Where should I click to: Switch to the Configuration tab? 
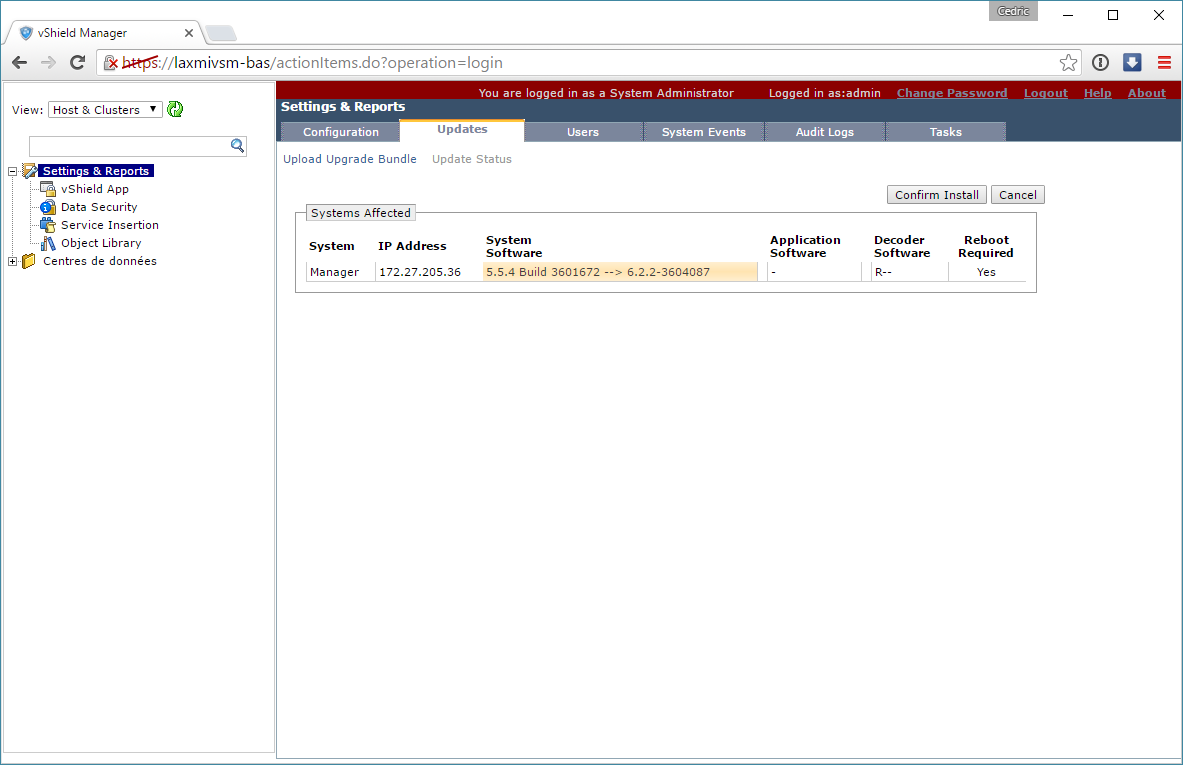tap(340, 132)
